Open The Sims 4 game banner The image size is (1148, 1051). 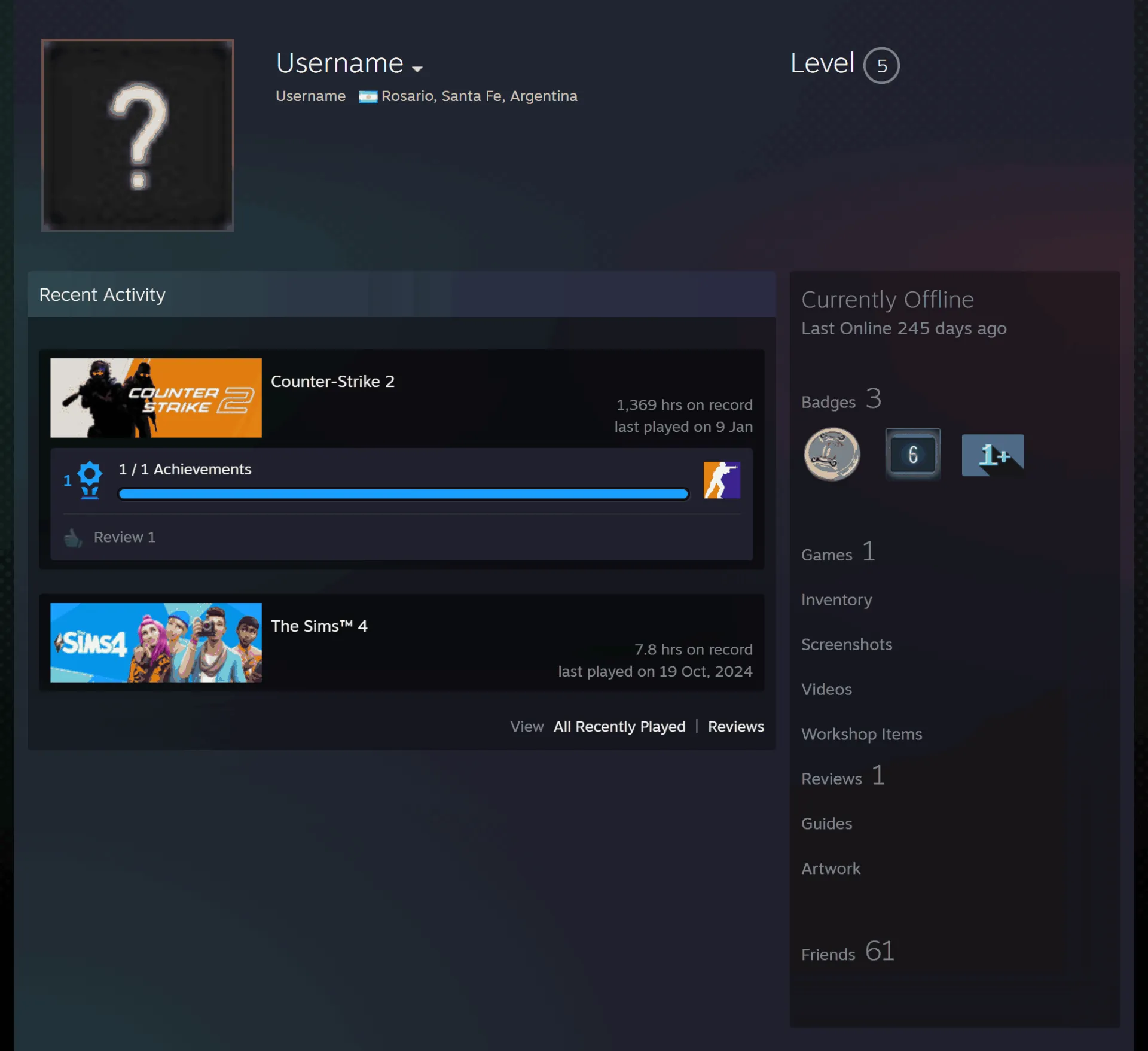coord(156,642)
